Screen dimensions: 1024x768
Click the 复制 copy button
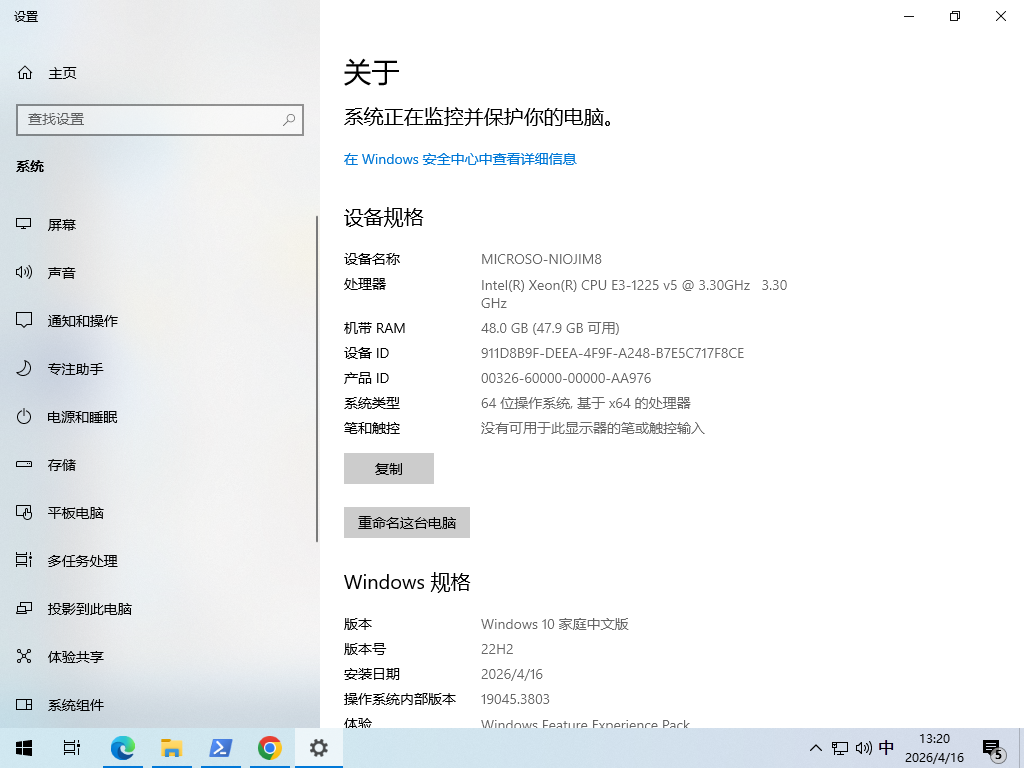tap(388, 468)
